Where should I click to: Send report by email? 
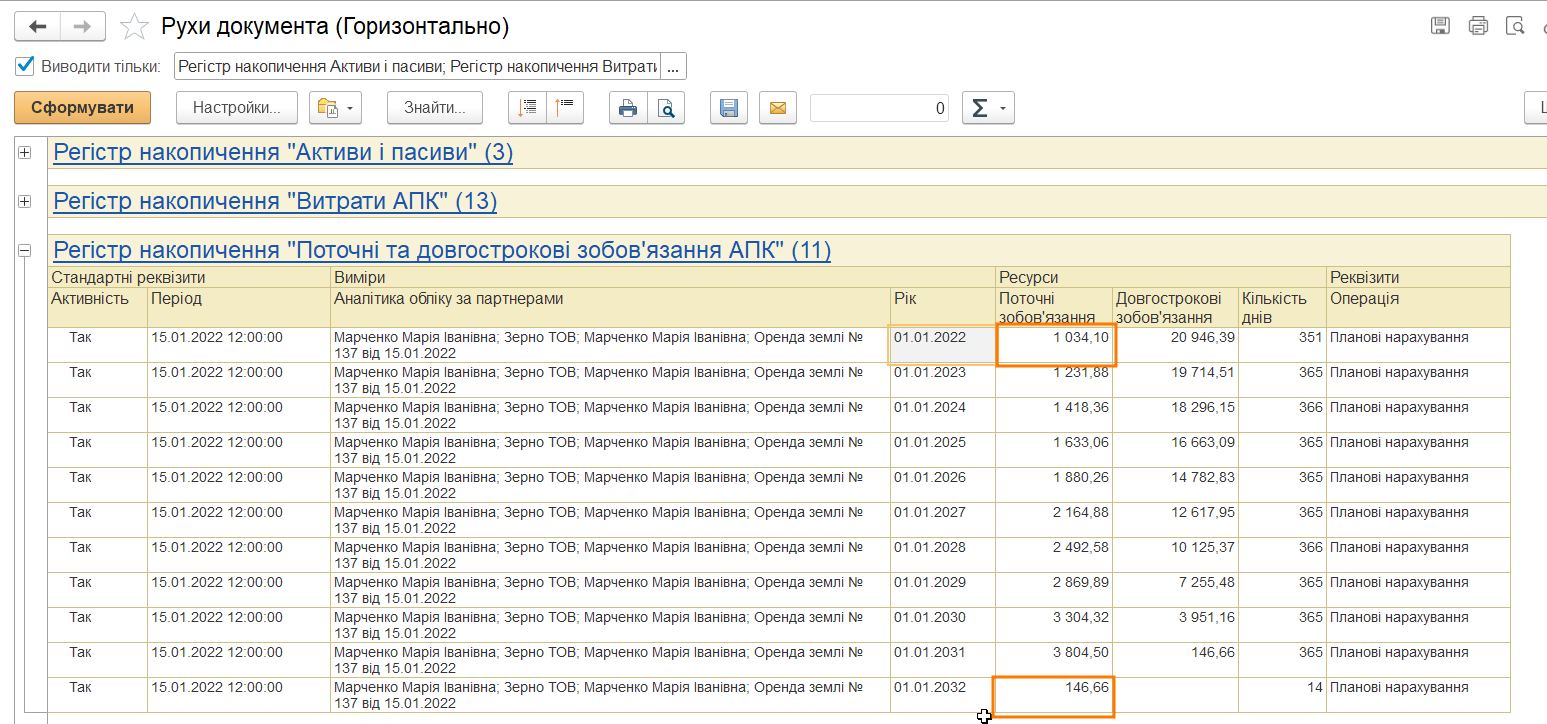[x=777, y=108]
